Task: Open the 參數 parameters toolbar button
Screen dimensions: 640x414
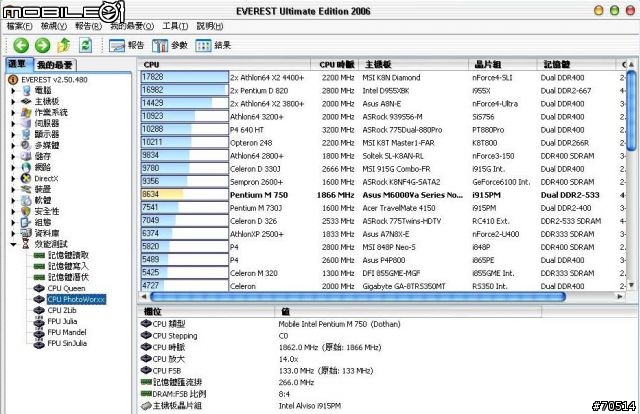Action: 169,45
